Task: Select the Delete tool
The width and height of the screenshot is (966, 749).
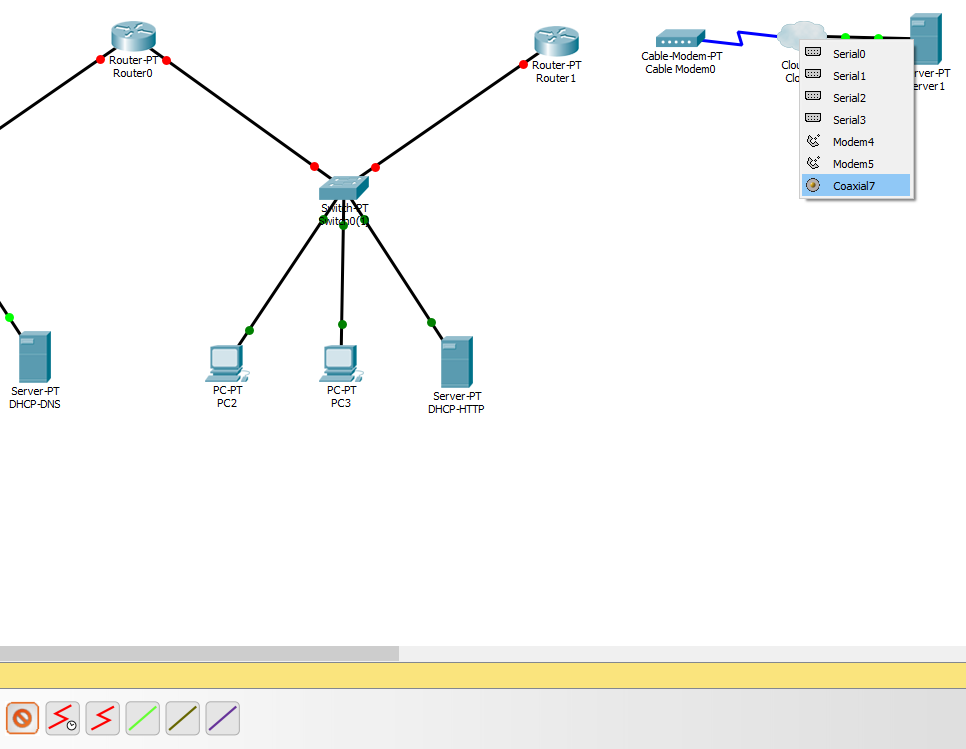Action: point(22,718)
